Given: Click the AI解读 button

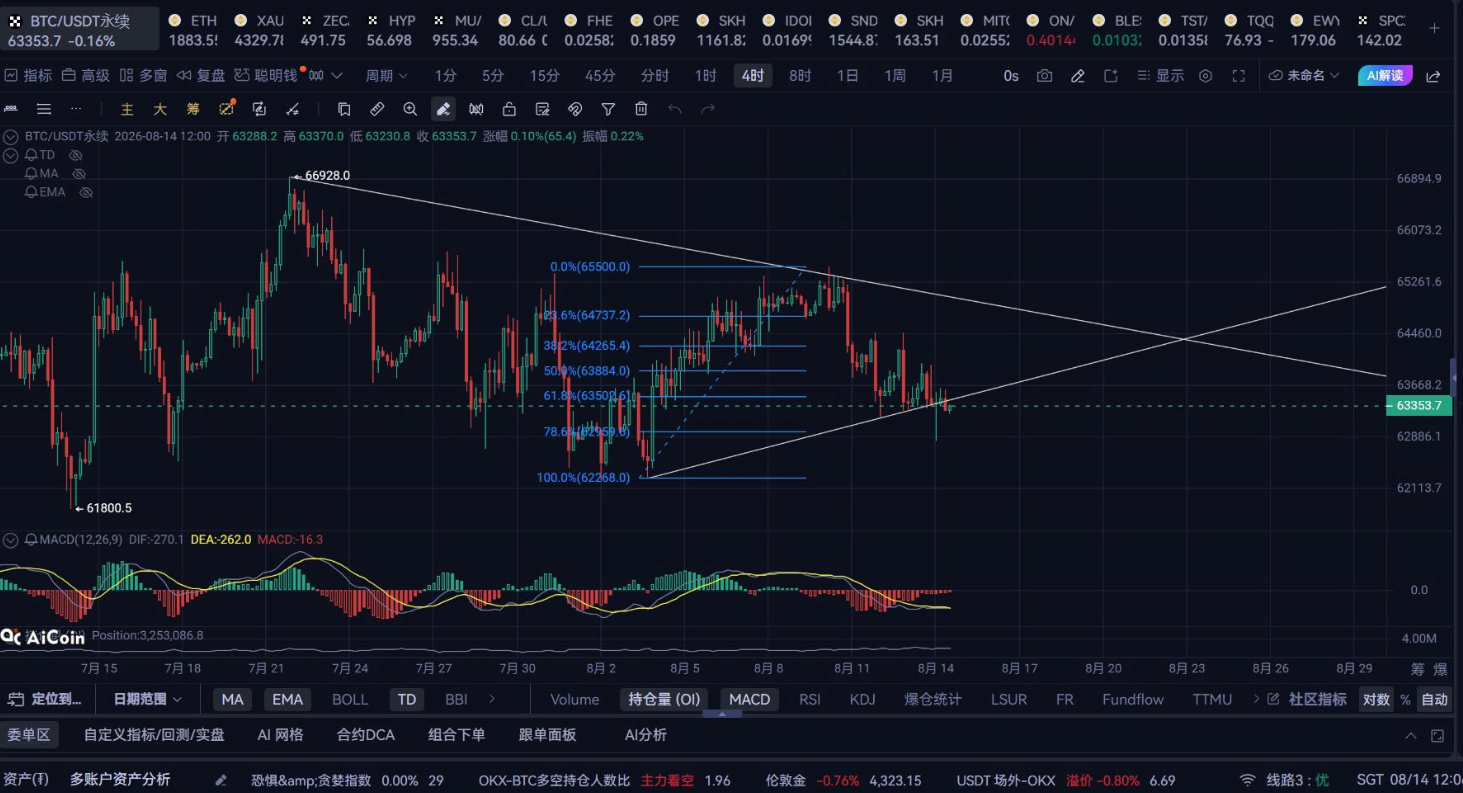Looking at the screenshot, I should [1385, 76].
